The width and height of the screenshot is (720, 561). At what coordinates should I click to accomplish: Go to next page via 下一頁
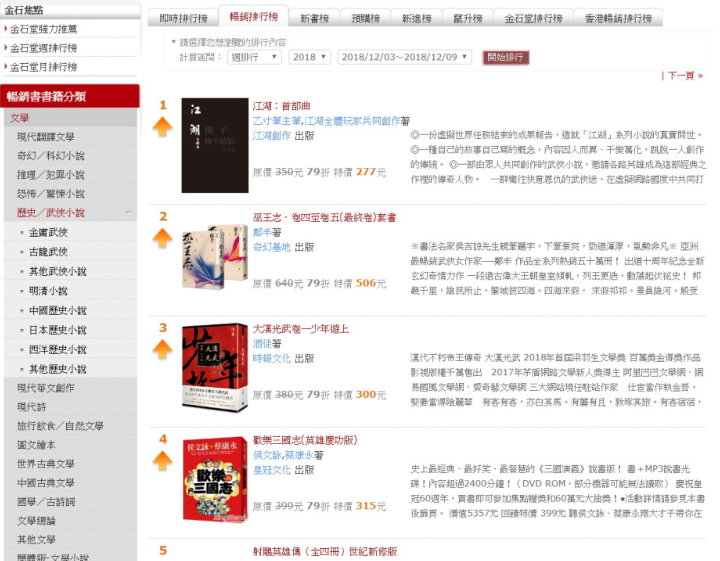[682, 76]
